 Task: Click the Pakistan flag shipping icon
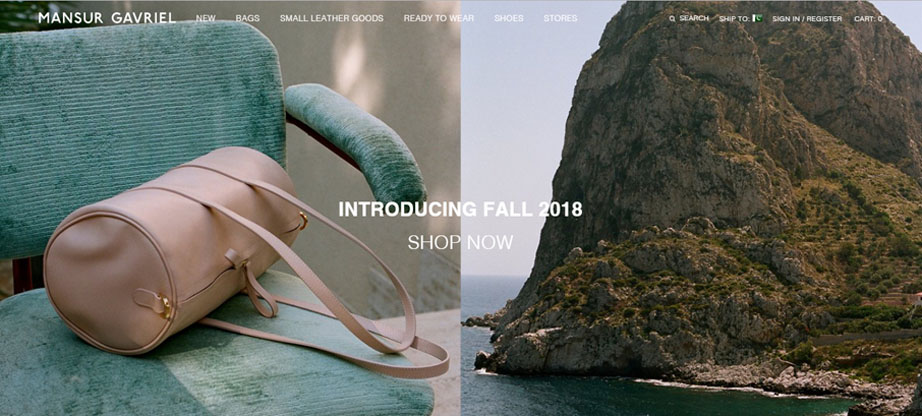[757, 18]
